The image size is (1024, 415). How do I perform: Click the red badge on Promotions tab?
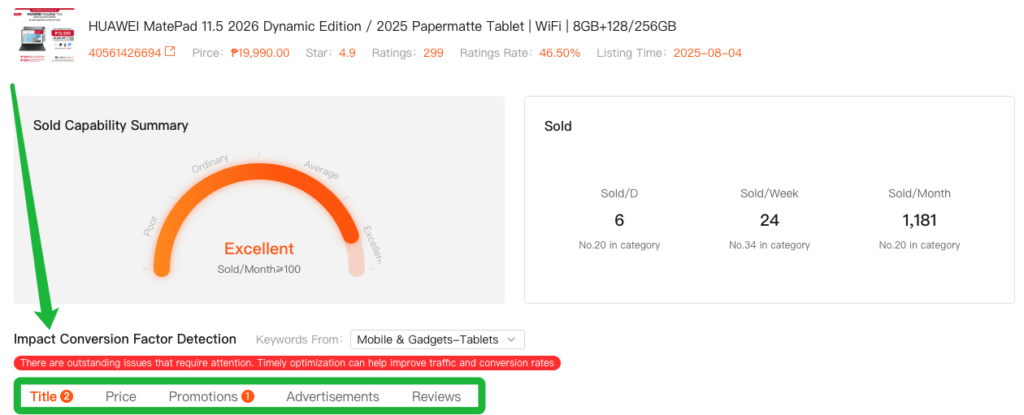[x=248, y=397]
